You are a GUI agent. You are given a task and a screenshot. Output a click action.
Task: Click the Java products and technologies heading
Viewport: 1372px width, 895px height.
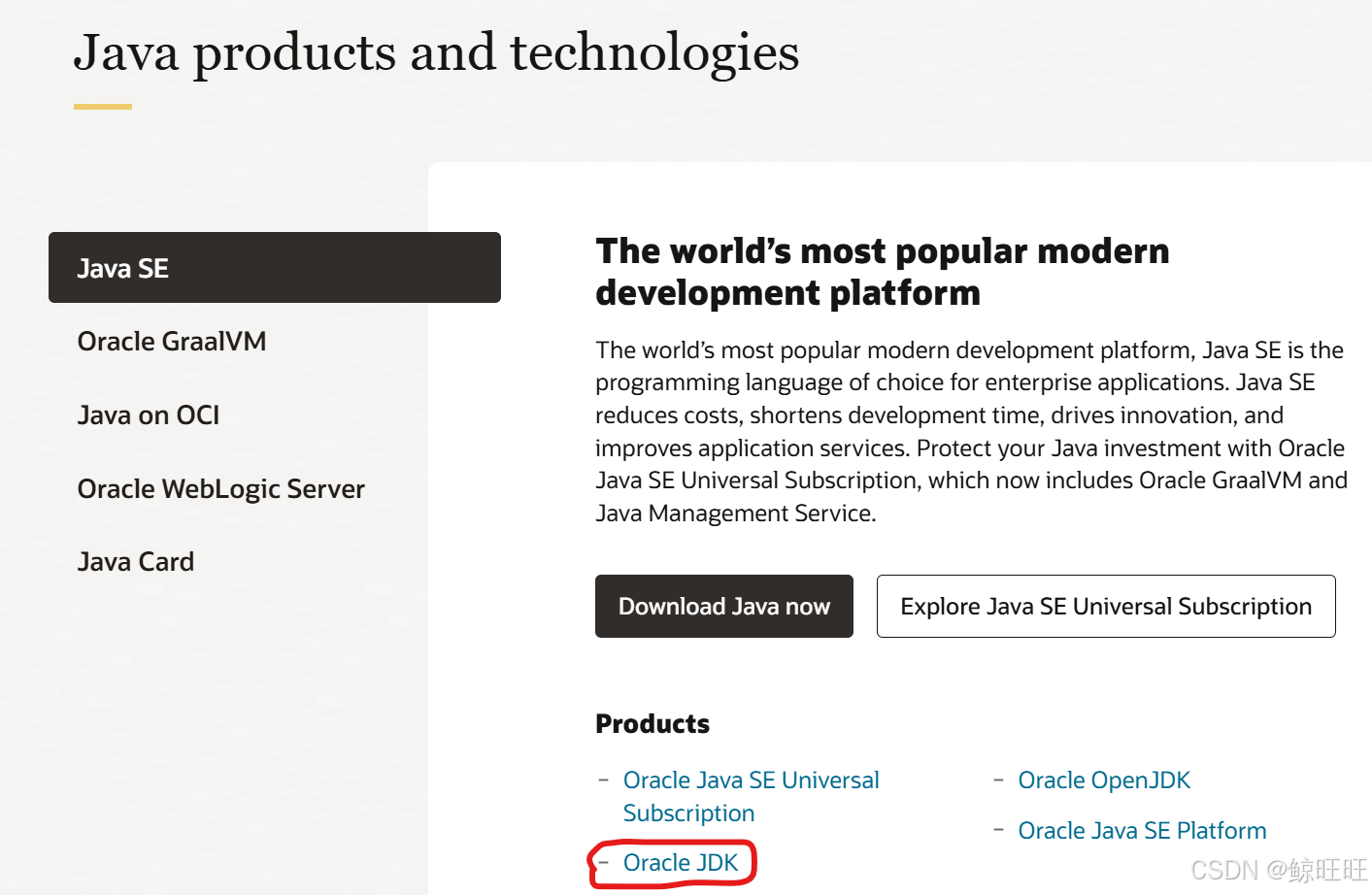pos(437,53)
